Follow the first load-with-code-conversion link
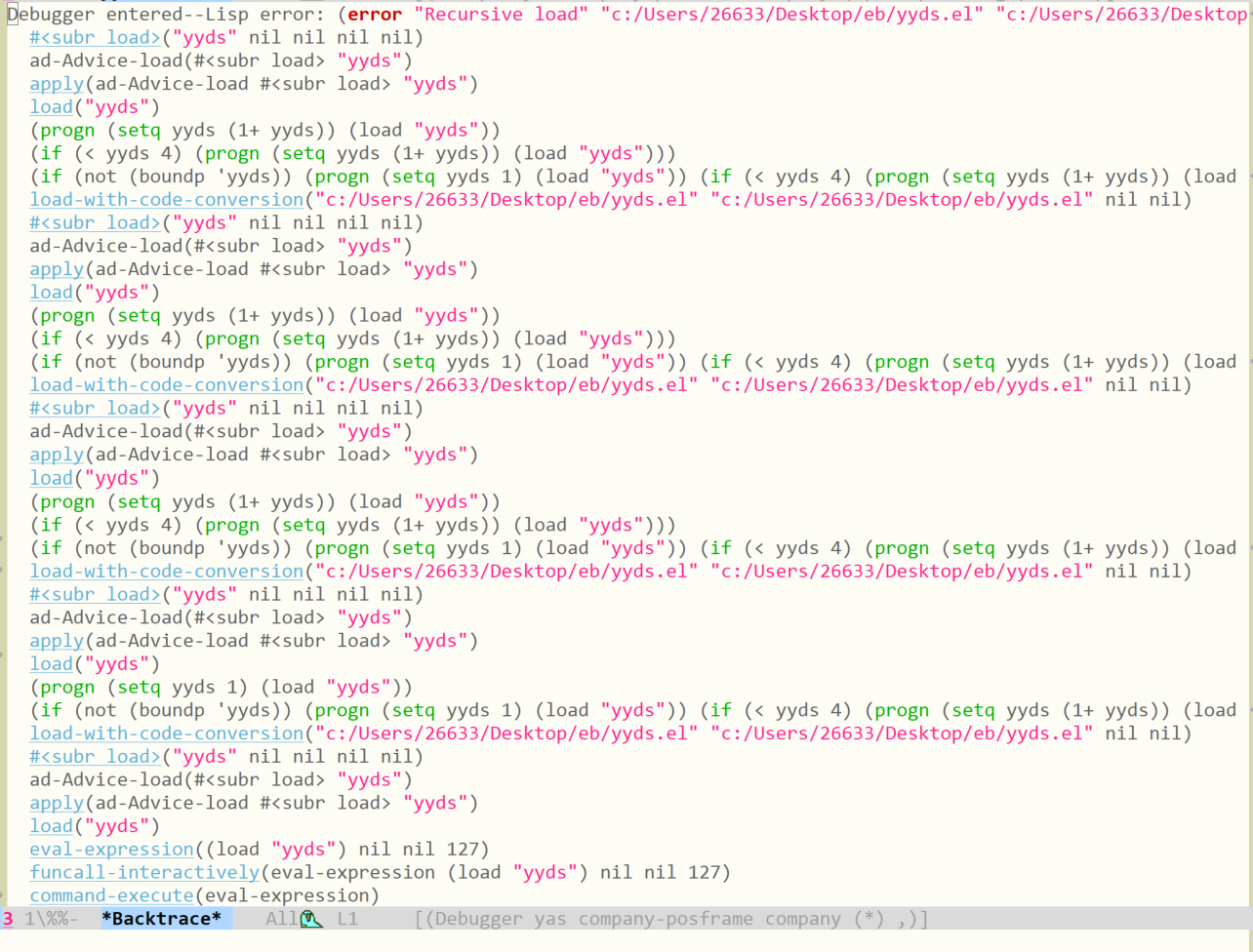This screenshot has width=1253, height=952. (166, 199)
